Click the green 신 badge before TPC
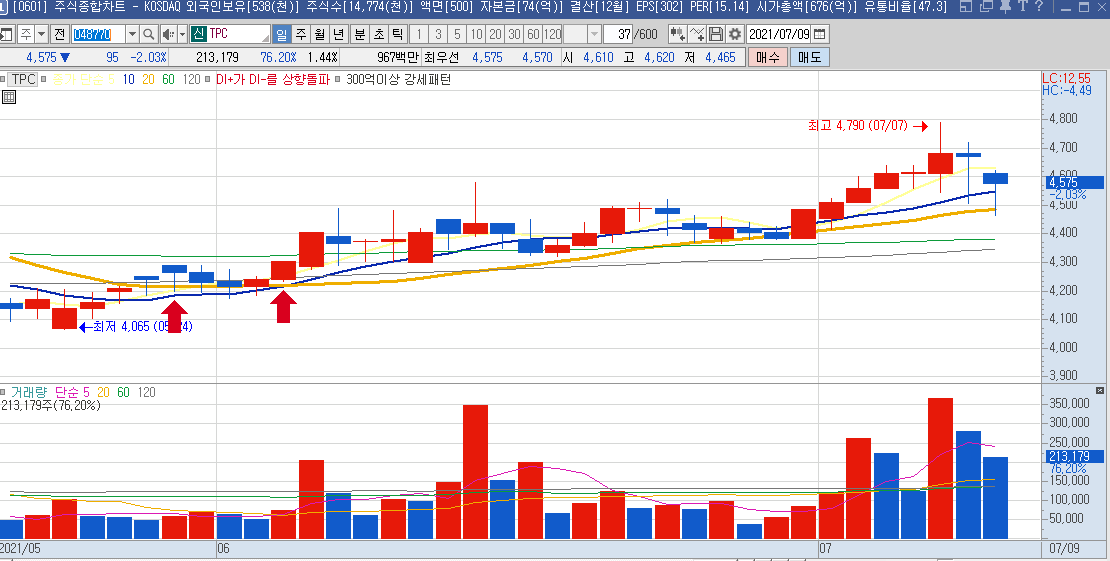The height and width of the screenshot is (561, 1110). click(198, 34)
